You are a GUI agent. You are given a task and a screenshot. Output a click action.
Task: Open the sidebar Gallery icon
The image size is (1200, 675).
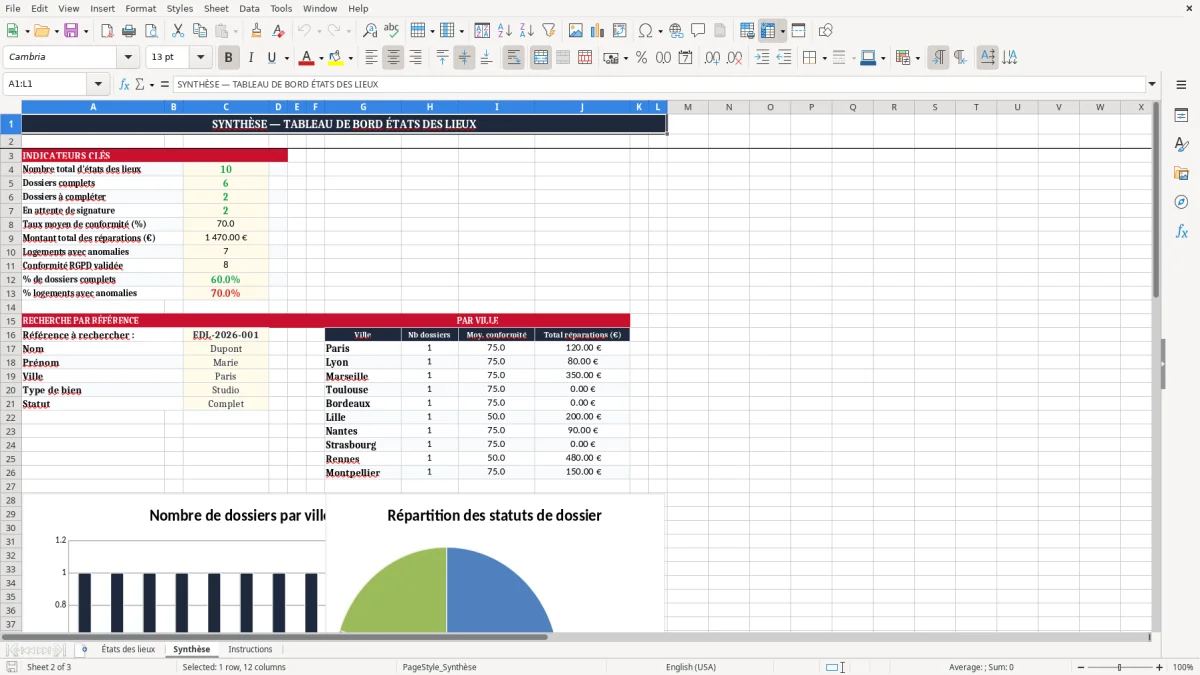pos(1181,173)
